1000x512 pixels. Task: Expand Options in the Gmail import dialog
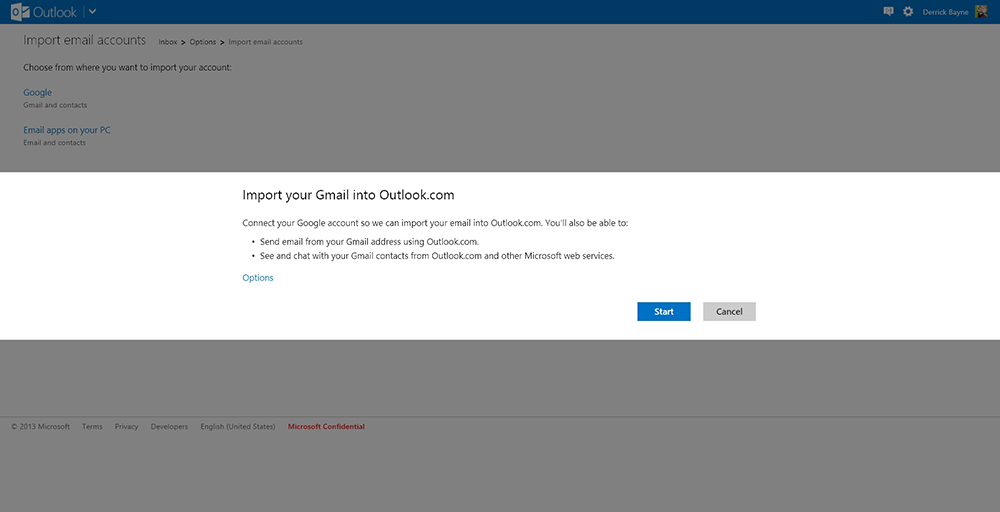pos(258,278)
